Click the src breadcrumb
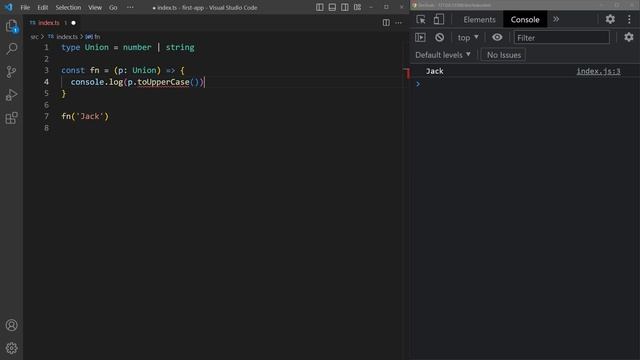640x360 pixels. tap(34, 37)
